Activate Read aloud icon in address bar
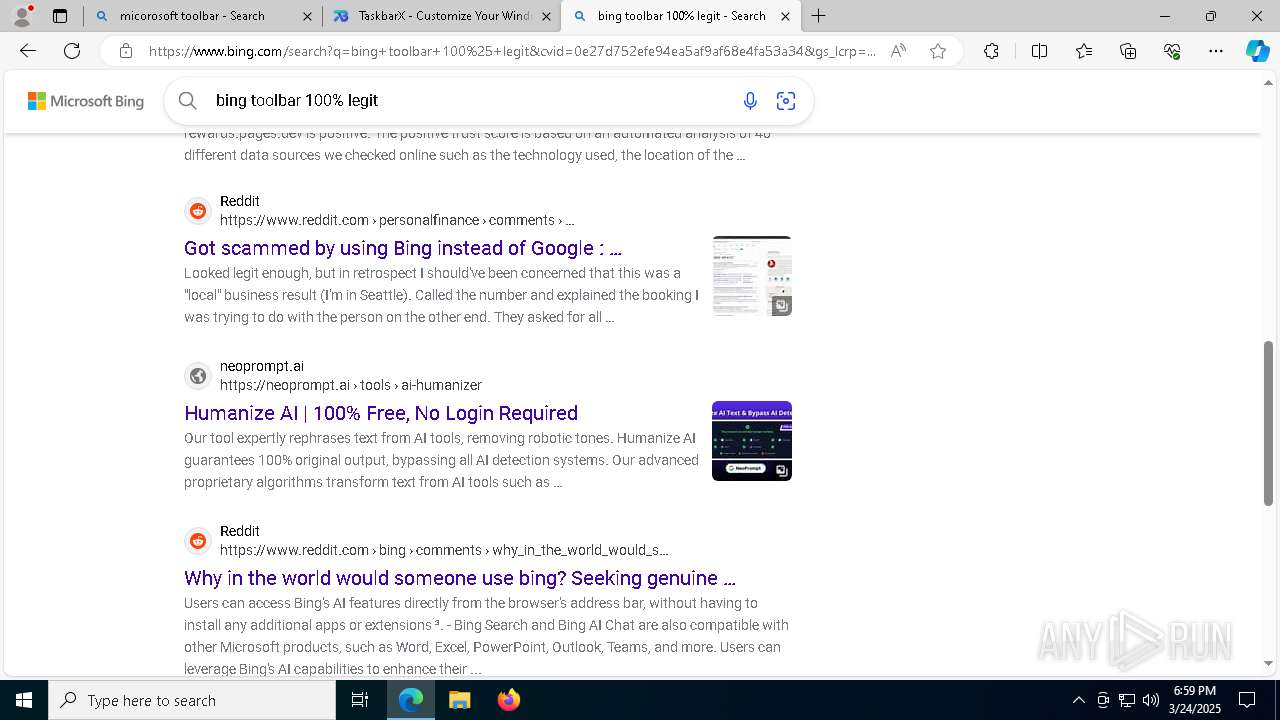This screenshot has height=720, width=1280. [x=898, y=51]
